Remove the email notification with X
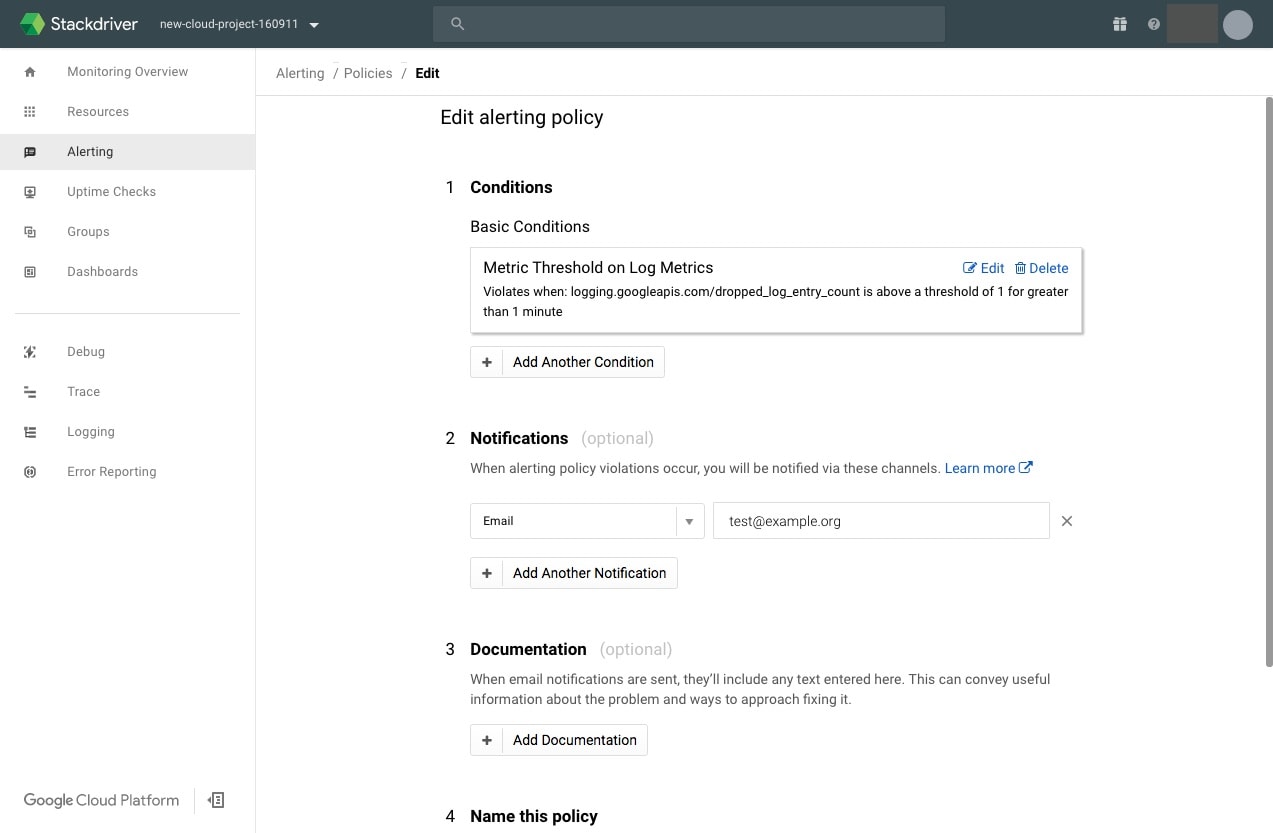1273x833 pixels. [x=1067, y=521]
